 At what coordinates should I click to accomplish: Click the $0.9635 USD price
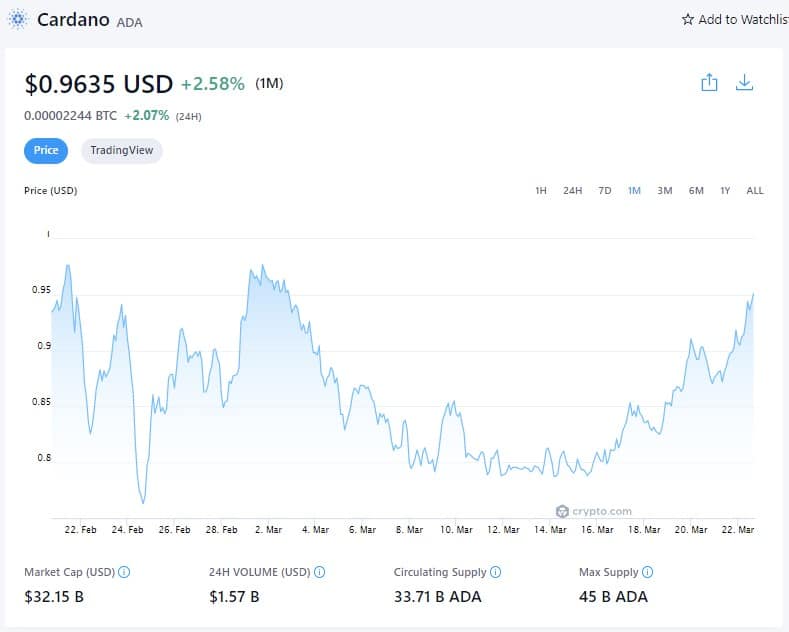coord(99,84)
